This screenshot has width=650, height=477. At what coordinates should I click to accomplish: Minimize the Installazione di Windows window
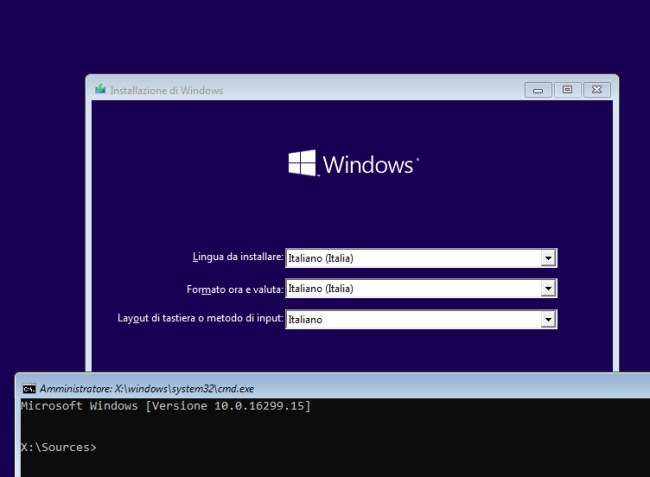coord(538,90)
